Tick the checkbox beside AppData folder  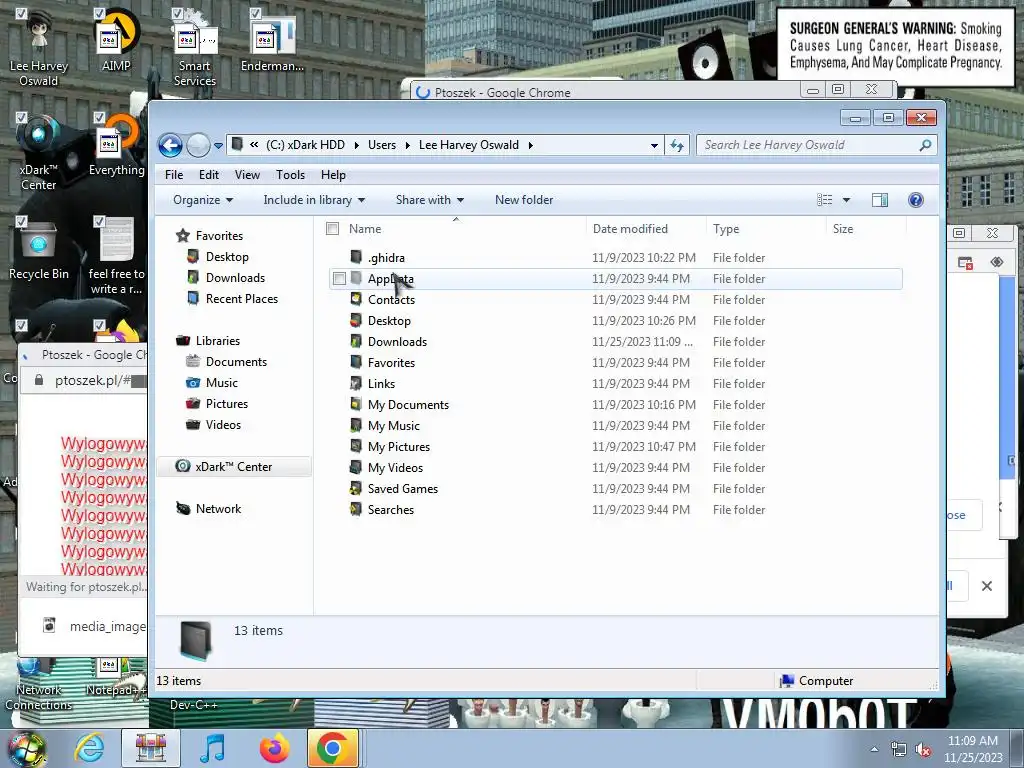(339, 279)
